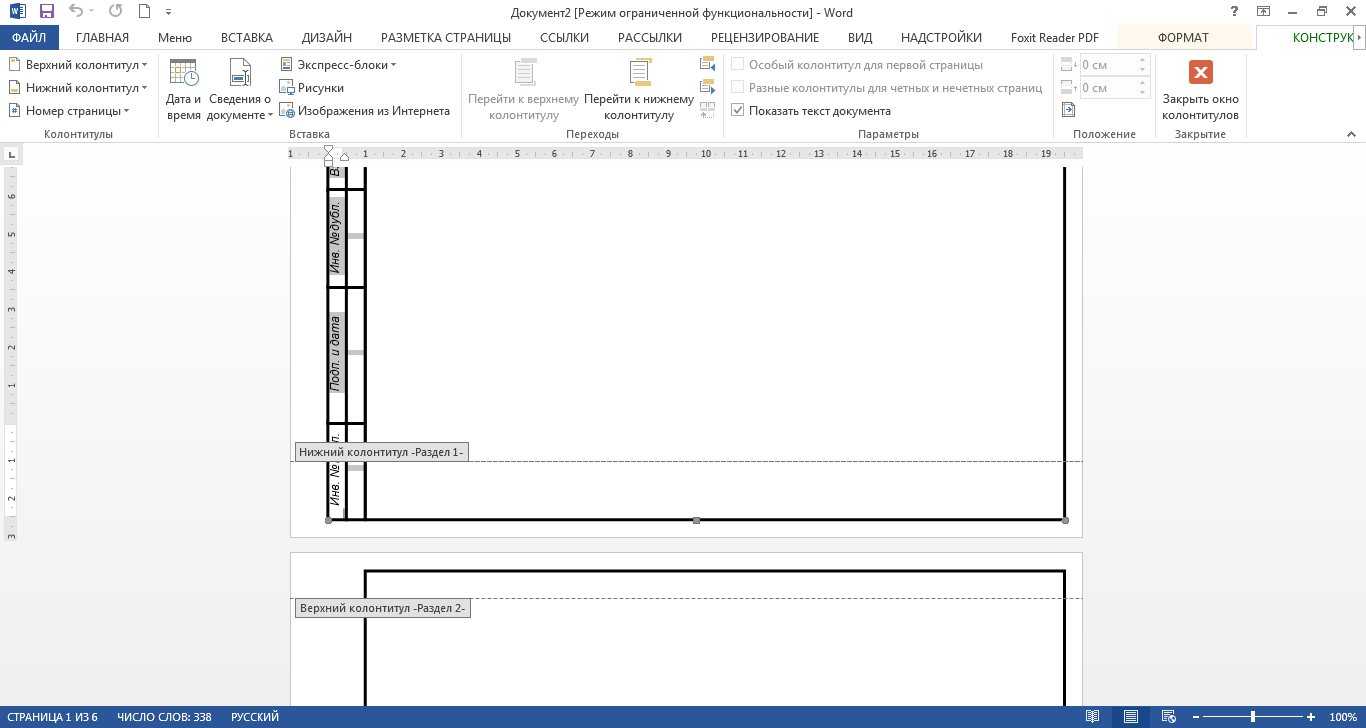Click the first line indent marker on ruler
Image resolution: width=1366 pixels, height=728 pixels.
329,150
